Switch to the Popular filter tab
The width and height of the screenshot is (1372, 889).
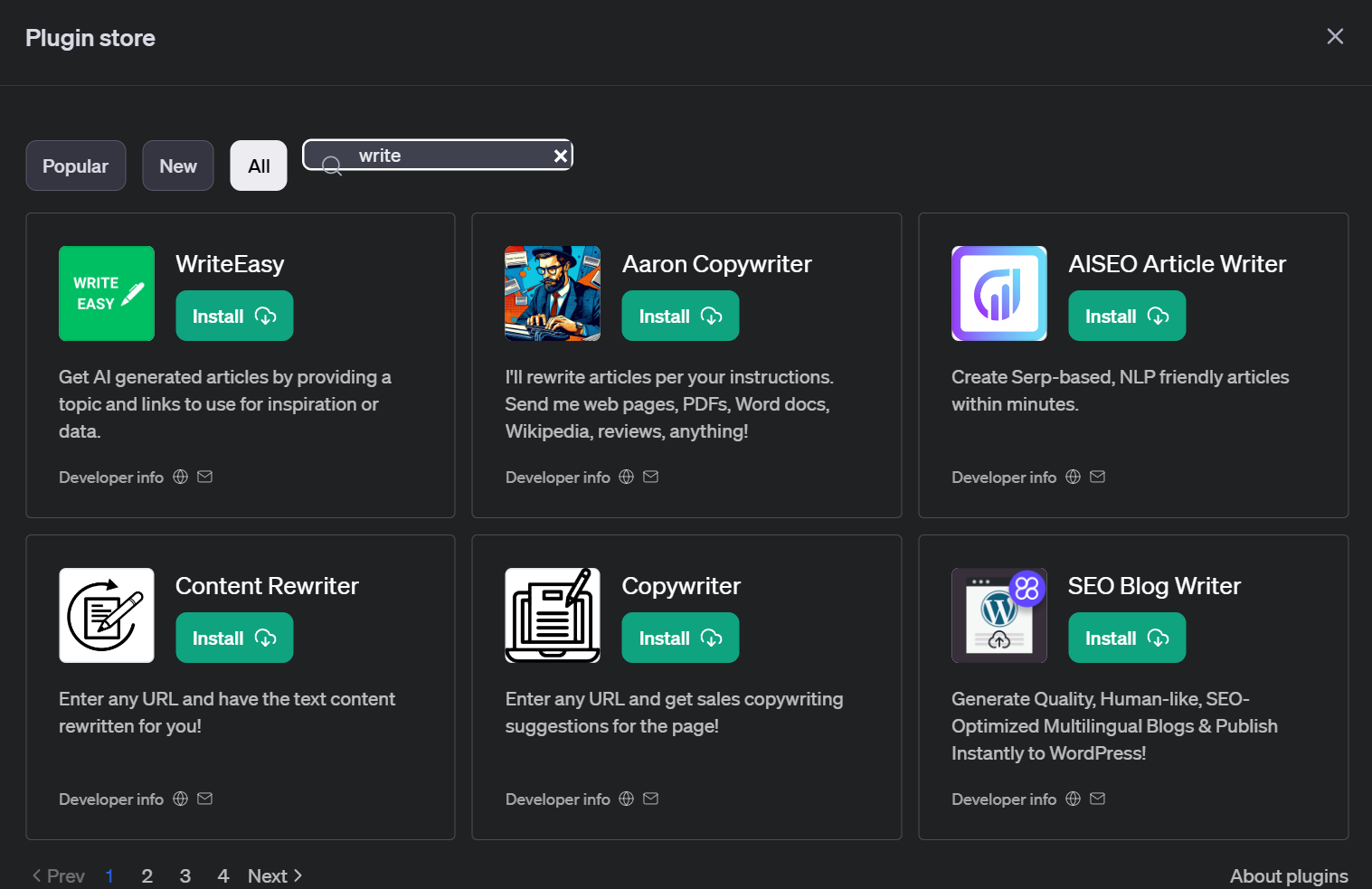75,166
